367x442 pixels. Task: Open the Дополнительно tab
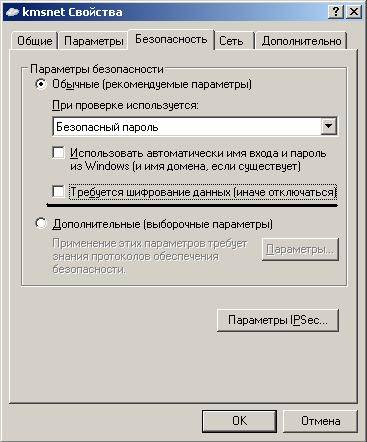pos(302,41)
